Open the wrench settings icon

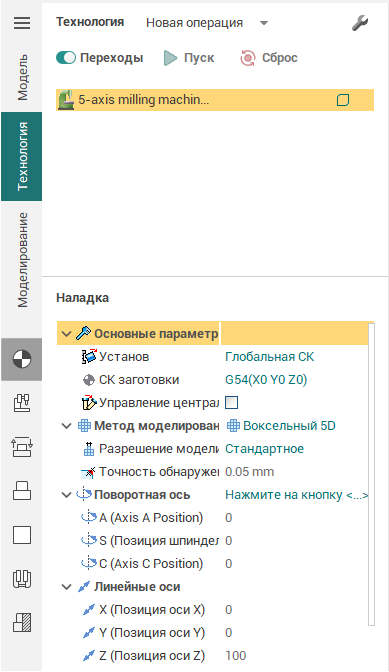360,23
